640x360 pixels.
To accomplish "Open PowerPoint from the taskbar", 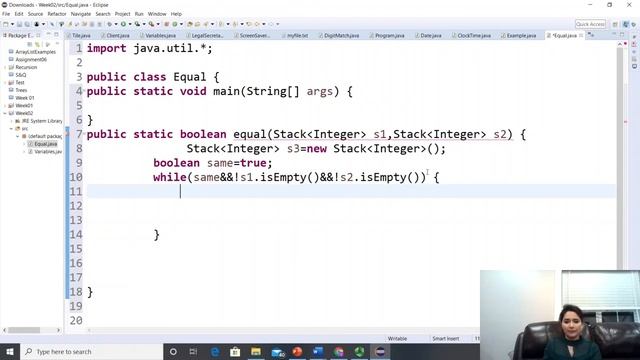I will pyautogui.click(x=297, y=351).
